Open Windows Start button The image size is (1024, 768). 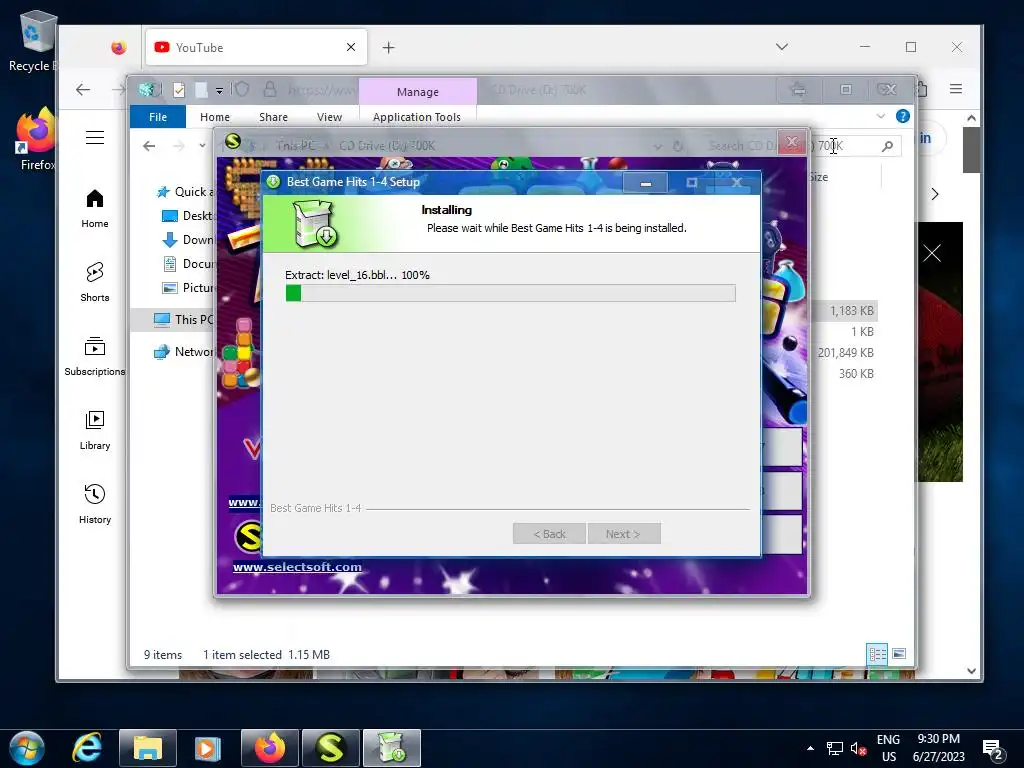[x=27, y=748]
